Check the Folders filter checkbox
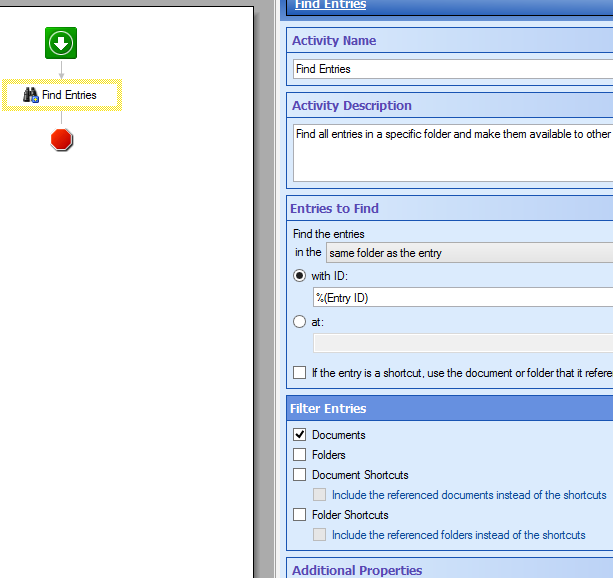The height and width of the screenshot is (578, 613). click(x=300, y=454)
